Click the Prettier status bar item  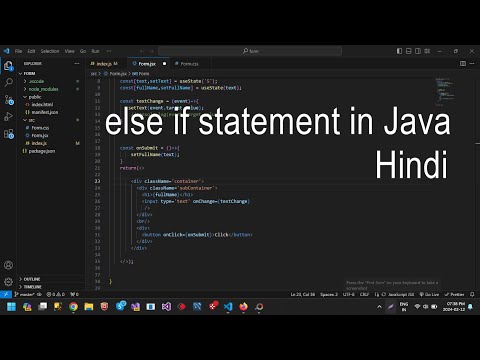tap(454, 294)
